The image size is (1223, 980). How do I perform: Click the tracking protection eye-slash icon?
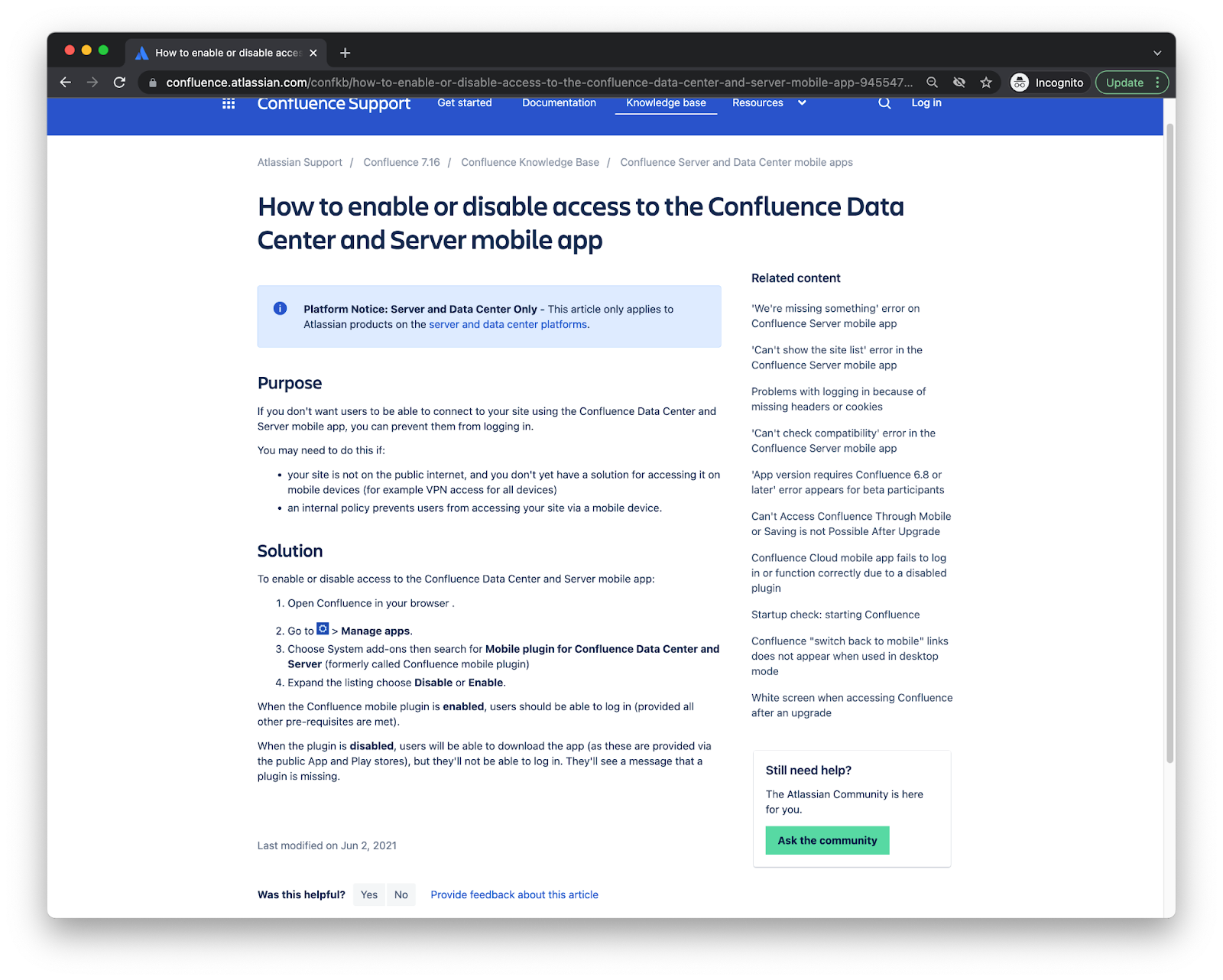coord(959,83)
